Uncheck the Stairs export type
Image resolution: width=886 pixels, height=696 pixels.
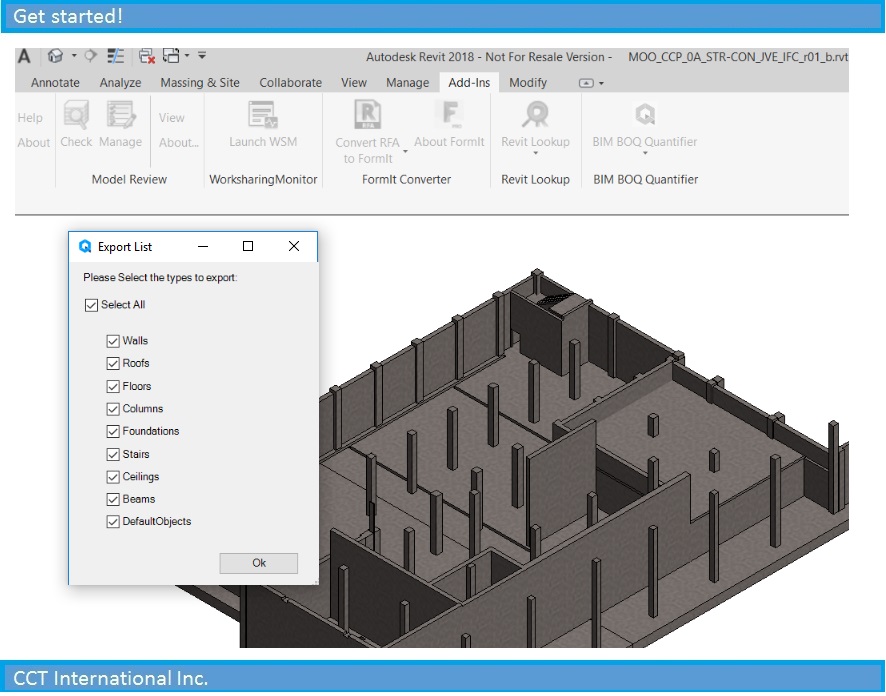point(112,453)
